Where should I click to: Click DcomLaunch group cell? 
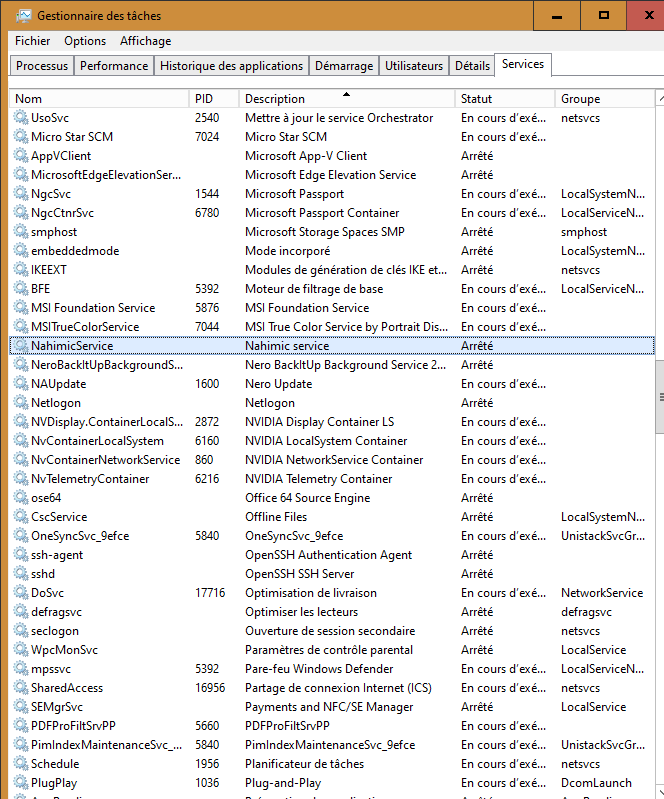tap(596, 783)
